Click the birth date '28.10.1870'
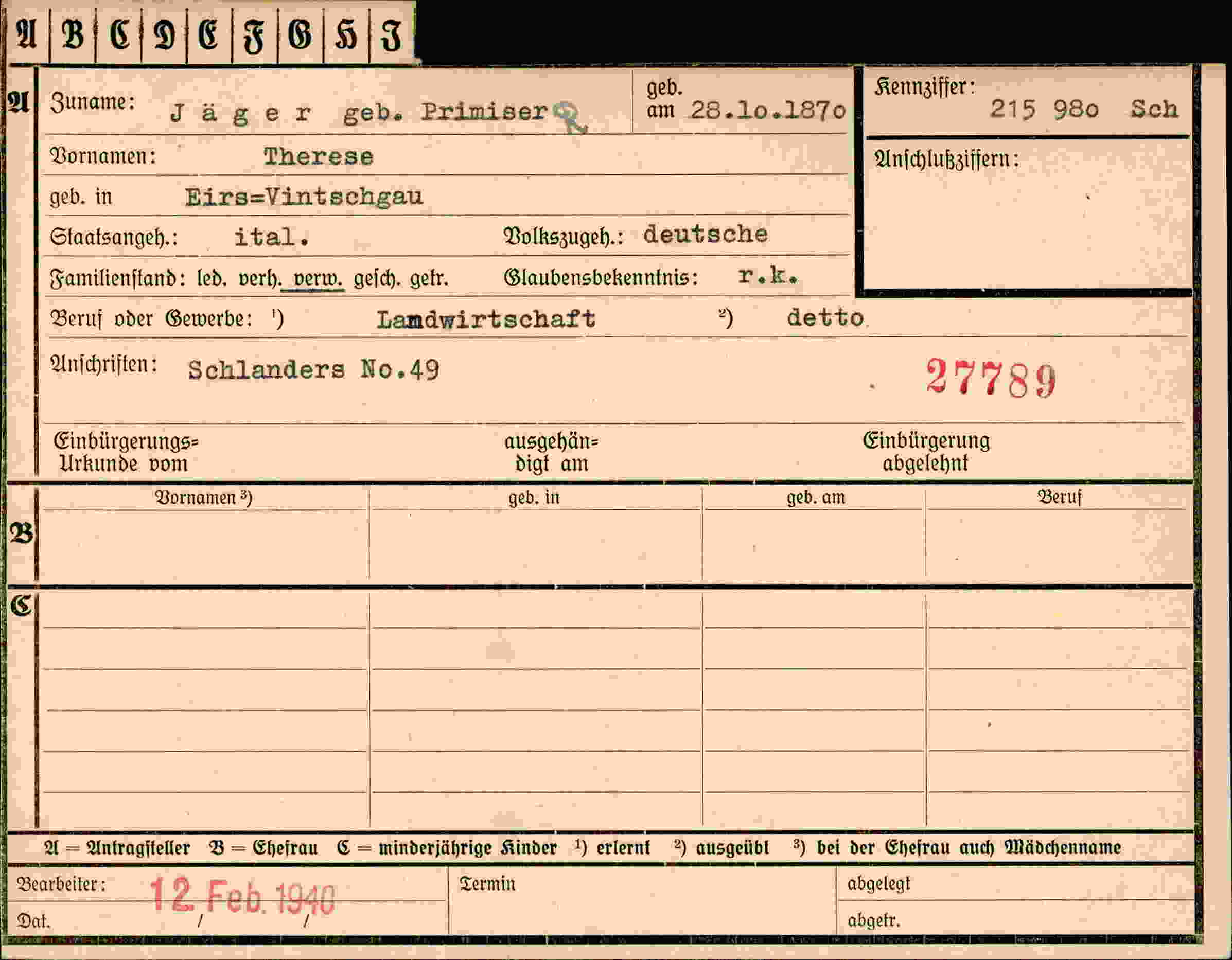 (768, 111)
